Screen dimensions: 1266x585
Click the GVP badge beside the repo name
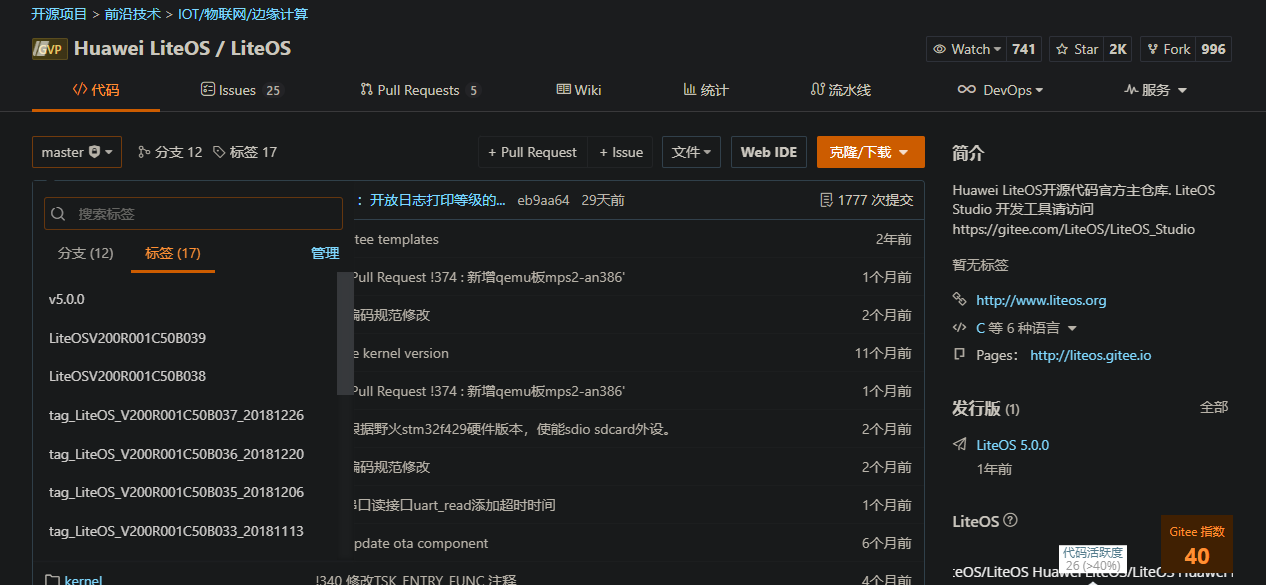pos(49,48)
